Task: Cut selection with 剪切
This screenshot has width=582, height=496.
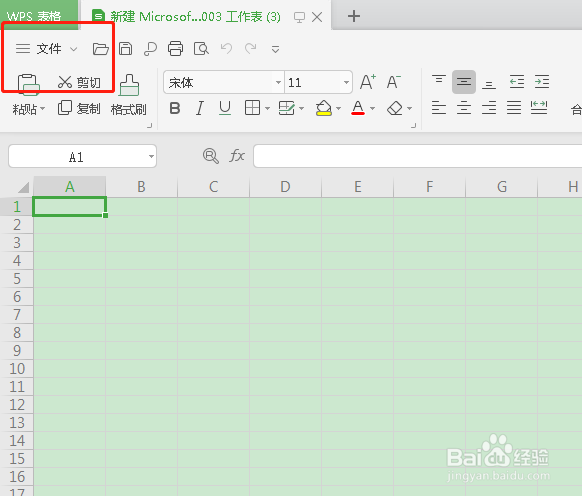Action: 79,82
